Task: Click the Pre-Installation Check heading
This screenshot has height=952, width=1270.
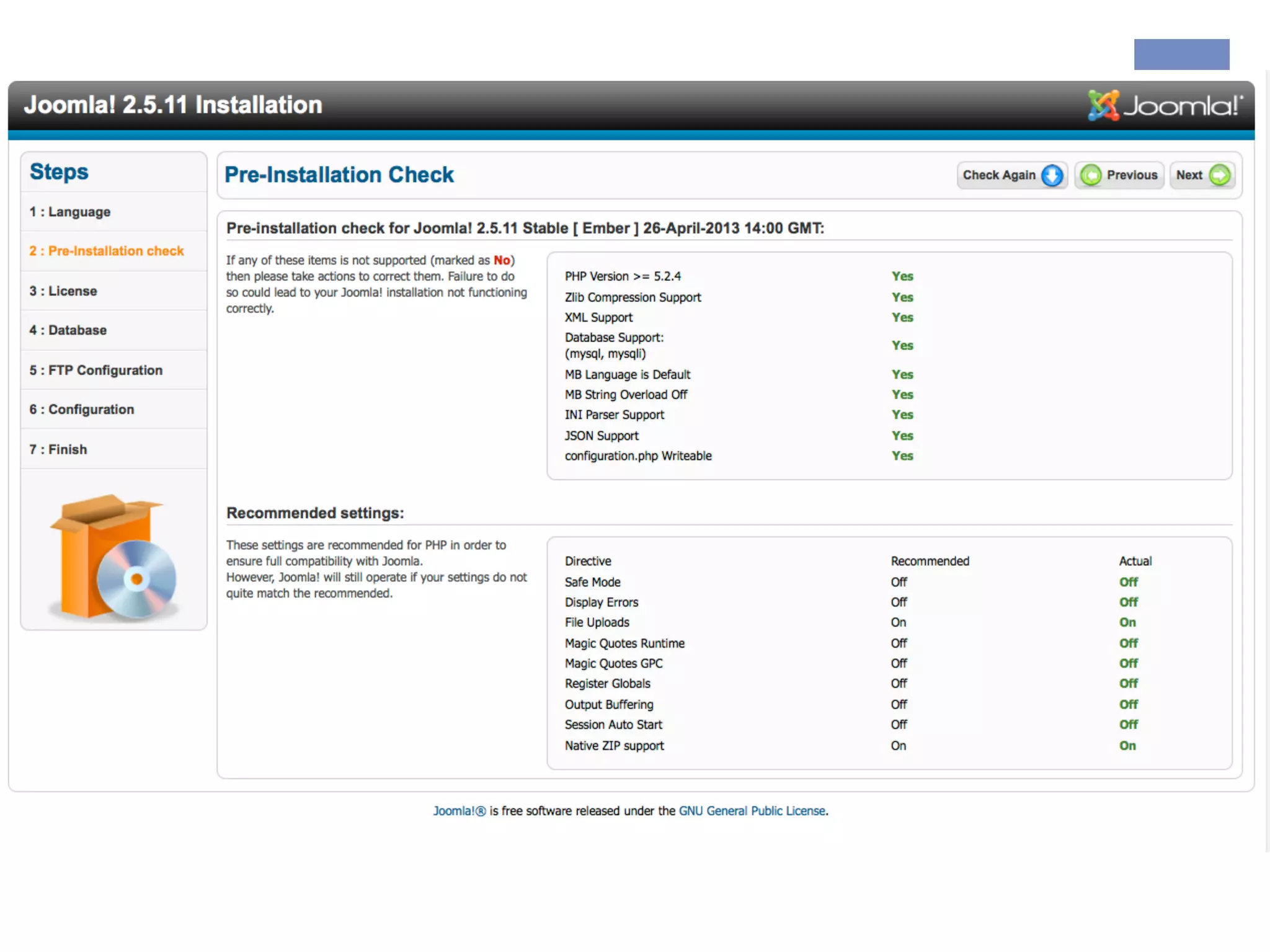Action: [339, 175]
